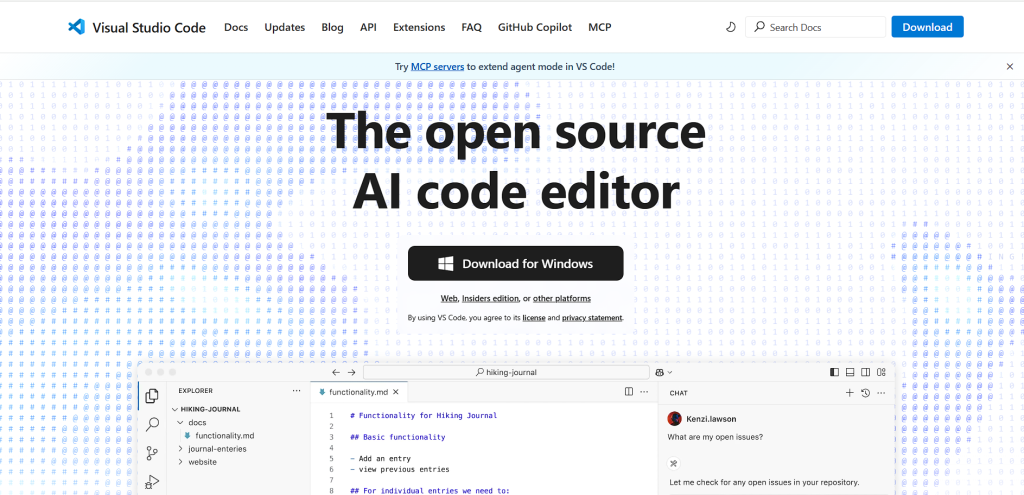Click the Visual Studio Code logo
The image size is (1024, 495).
coord(76,27)
